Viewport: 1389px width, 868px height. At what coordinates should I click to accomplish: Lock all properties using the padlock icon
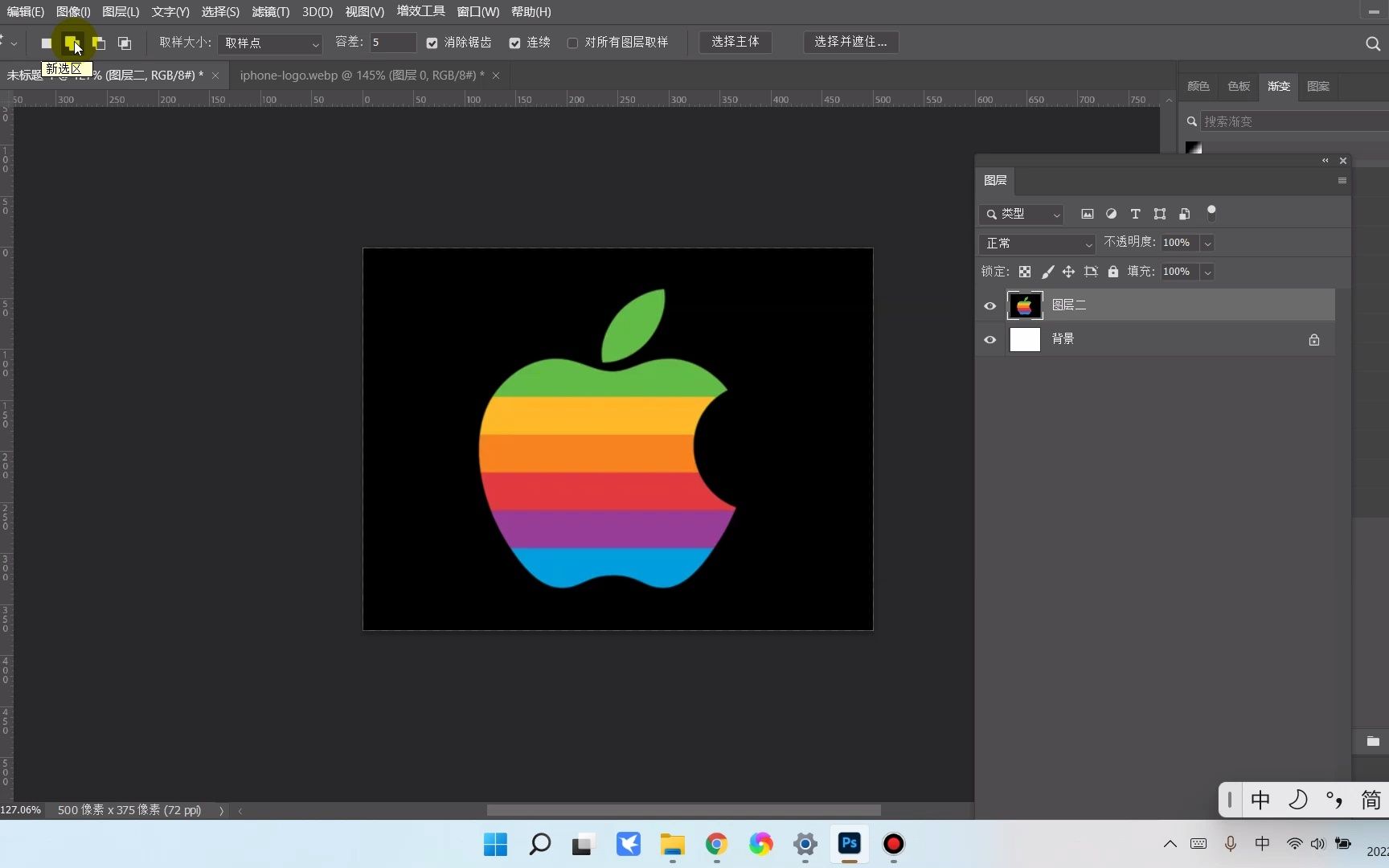pyautogui.click(x=1113, y=272)
